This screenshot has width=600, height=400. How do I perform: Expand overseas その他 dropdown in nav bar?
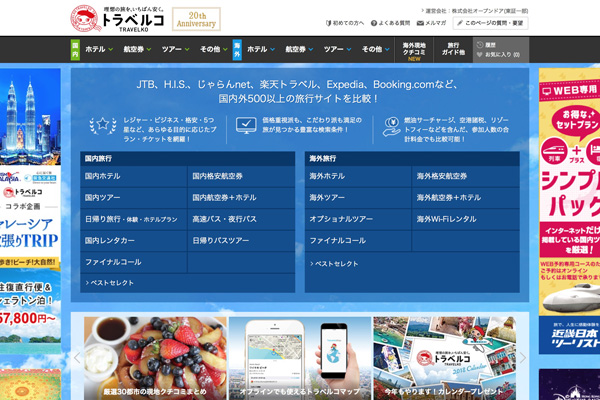[376, 49]
